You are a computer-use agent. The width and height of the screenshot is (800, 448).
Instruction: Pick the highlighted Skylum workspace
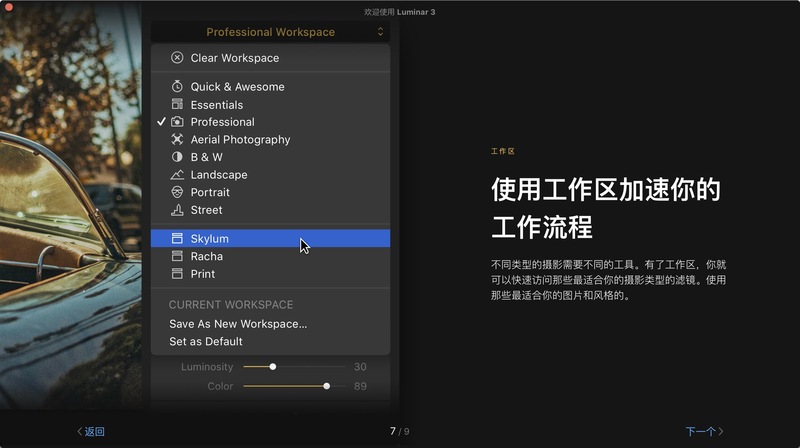tap(270, 238)
